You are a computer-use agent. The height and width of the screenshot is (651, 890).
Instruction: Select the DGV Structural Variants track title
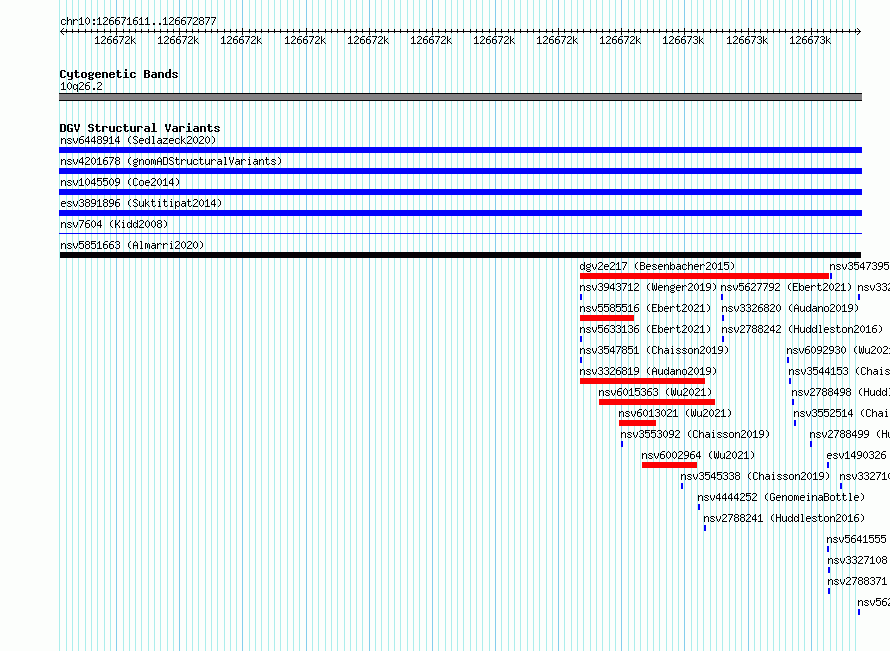tap(140, 128)
